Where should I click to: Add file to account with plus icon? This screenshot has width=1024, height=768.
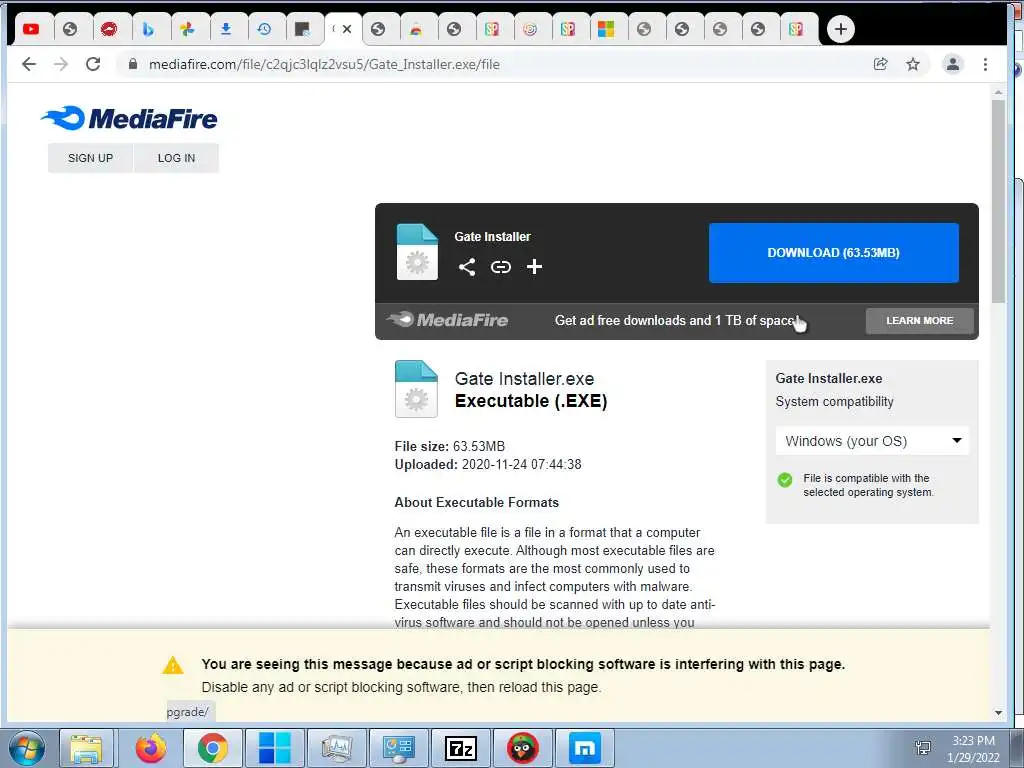tap(534, 266)
